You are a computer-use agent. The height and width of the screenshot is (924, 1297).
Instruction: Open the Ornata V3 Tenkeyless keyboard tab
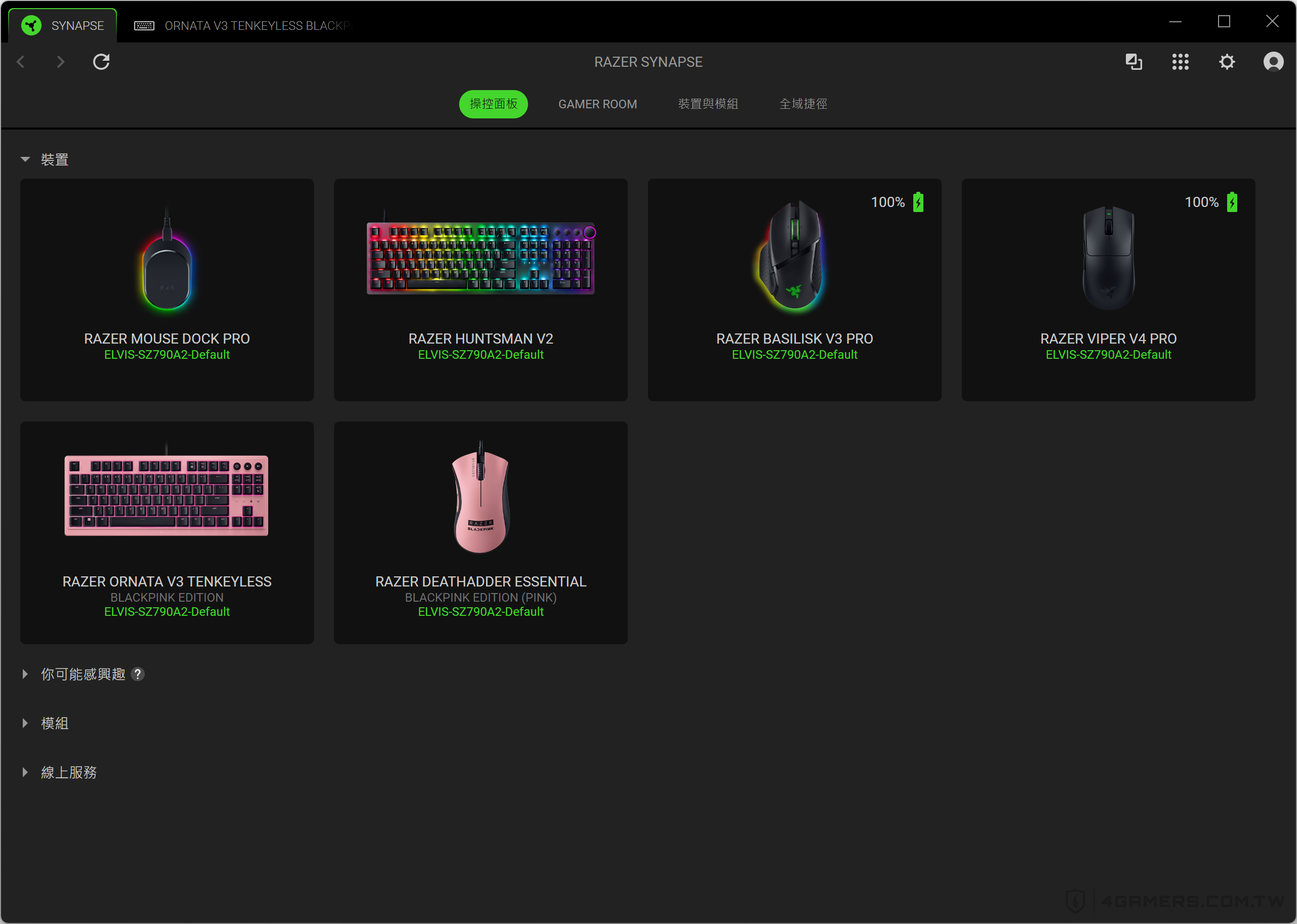[x=242, y=26]
